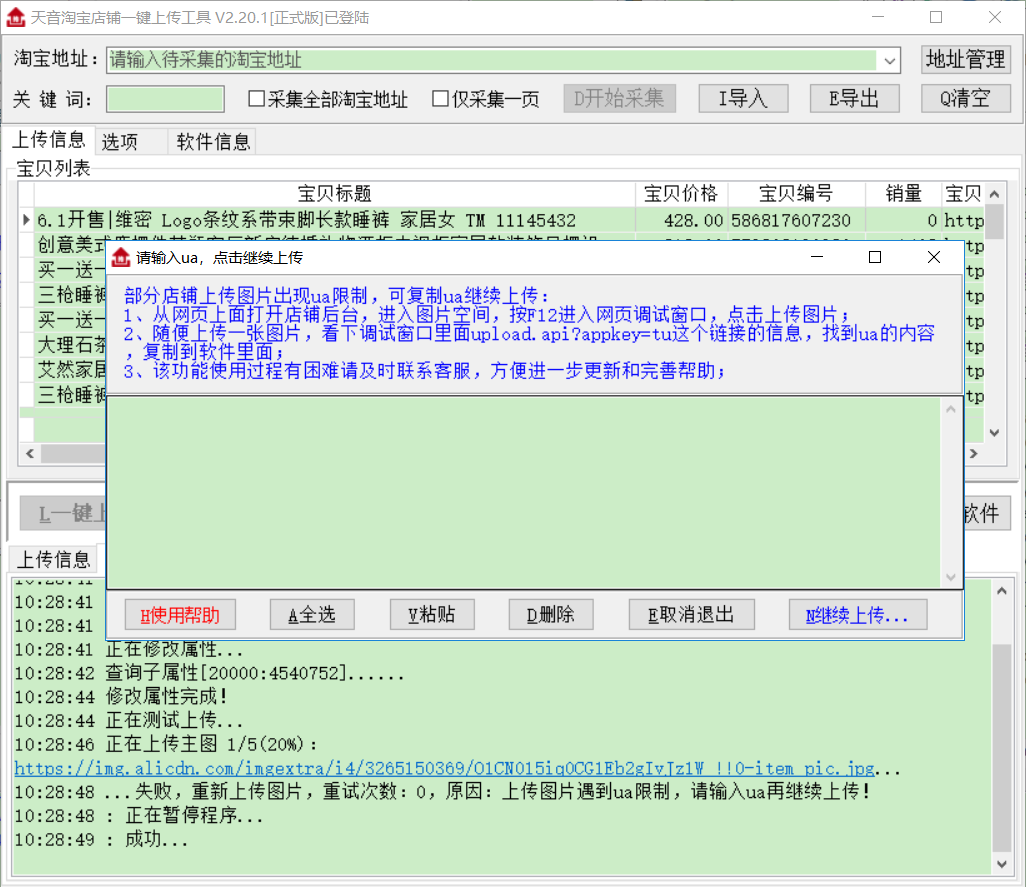This screenshot has width=1026, height=887.
Task: Switch to the 选项 tab
Action: pos(120,142)
